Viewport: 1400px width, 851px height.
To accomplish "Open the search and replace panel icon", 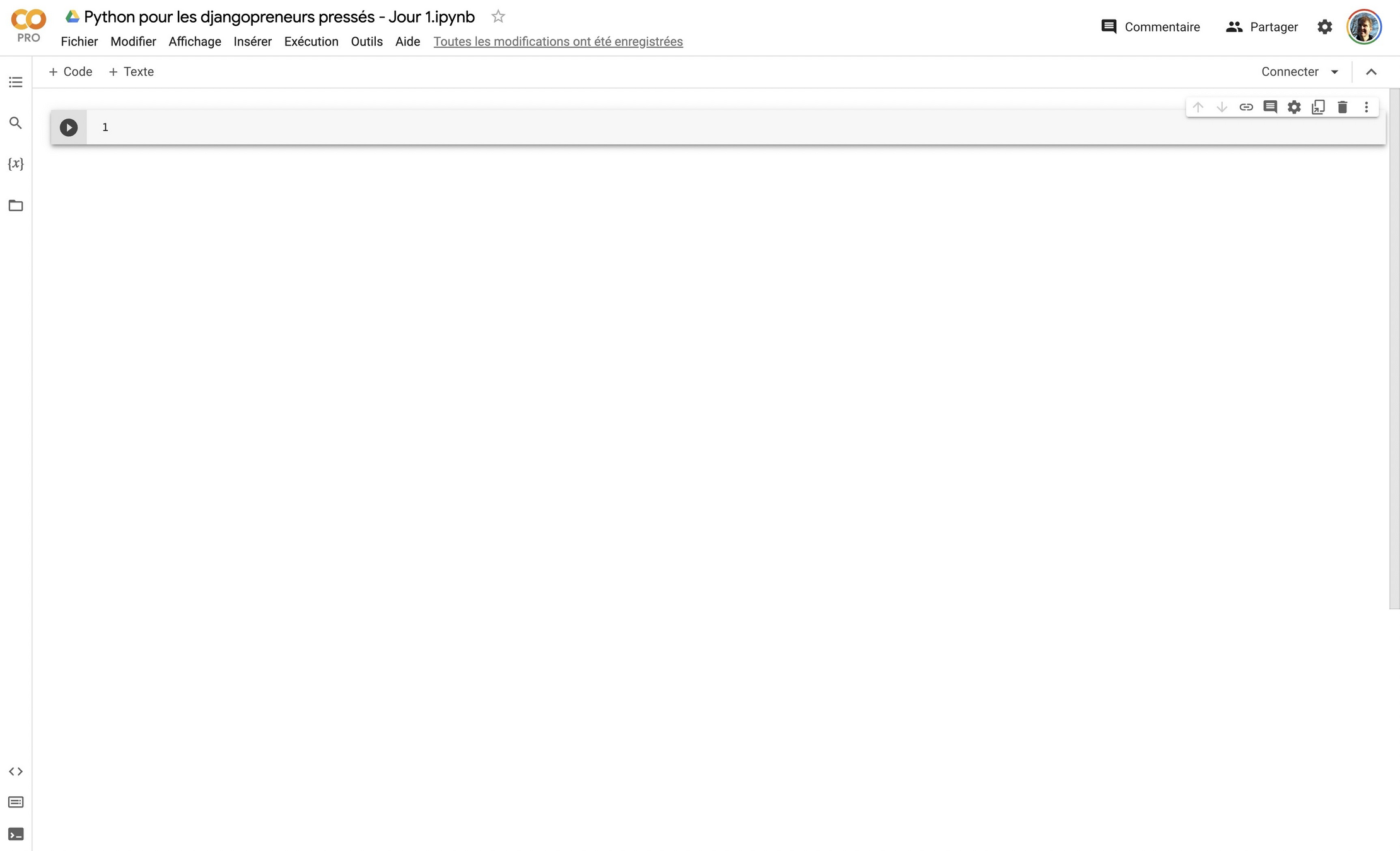I will (x=16, y=123).
